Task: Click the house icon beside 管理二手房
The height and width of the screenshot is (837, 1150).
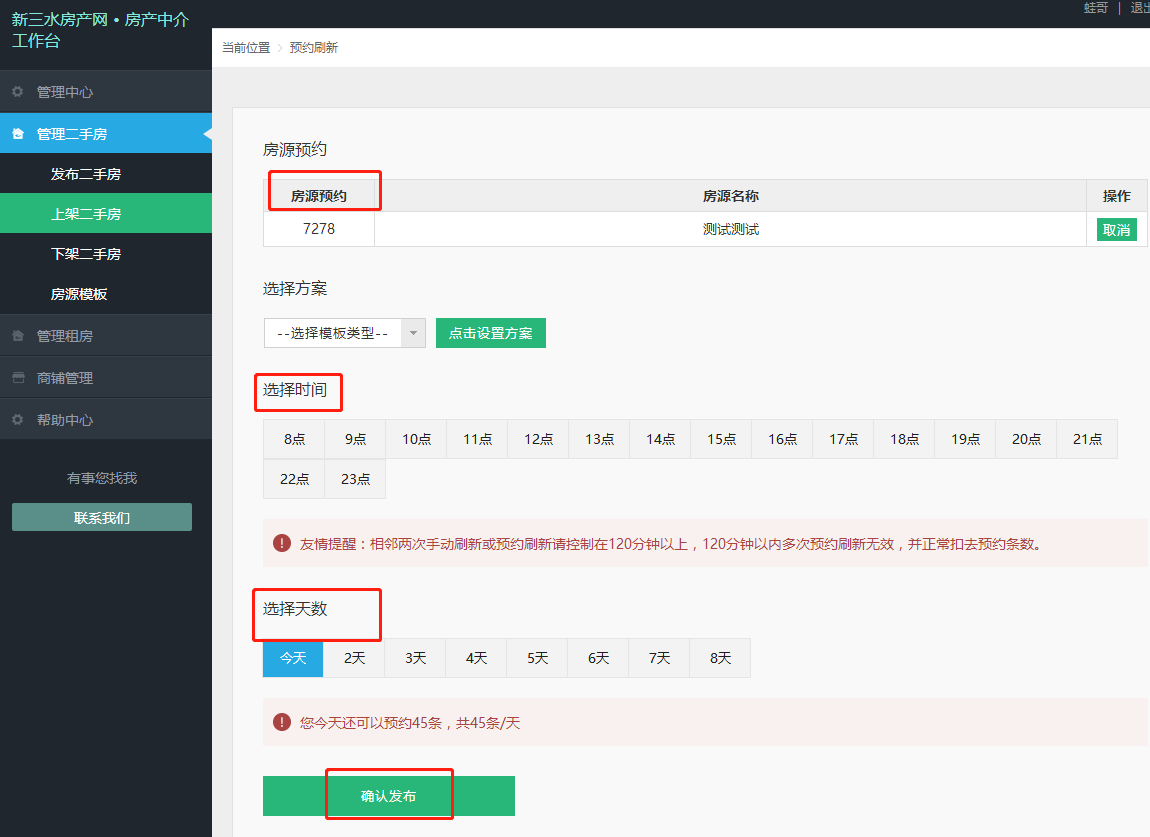Action: coord(18,134)
